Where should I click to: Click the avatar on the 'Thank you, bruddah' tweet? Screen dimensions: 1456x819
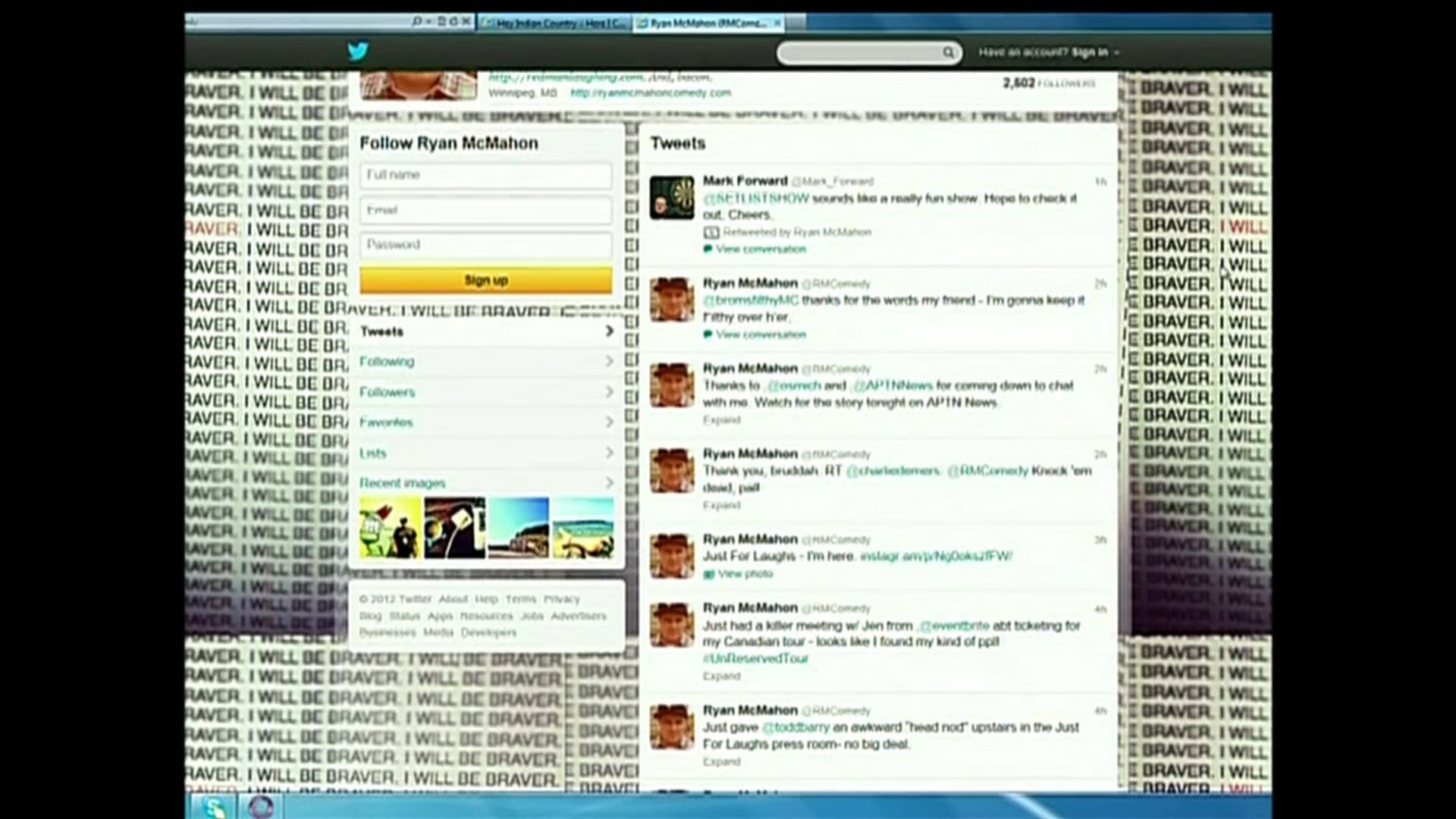coord(672,470)
